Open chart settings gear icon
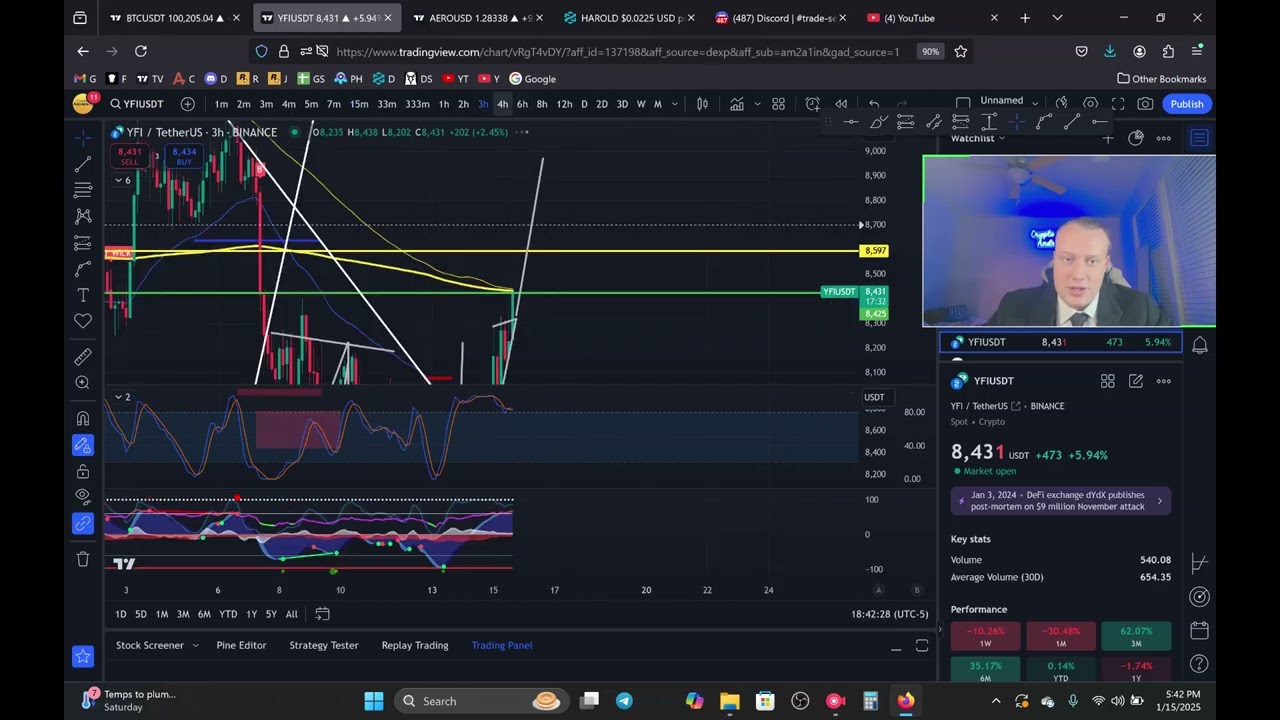Screen dimensions: 1280x720 coord(1091,104)
